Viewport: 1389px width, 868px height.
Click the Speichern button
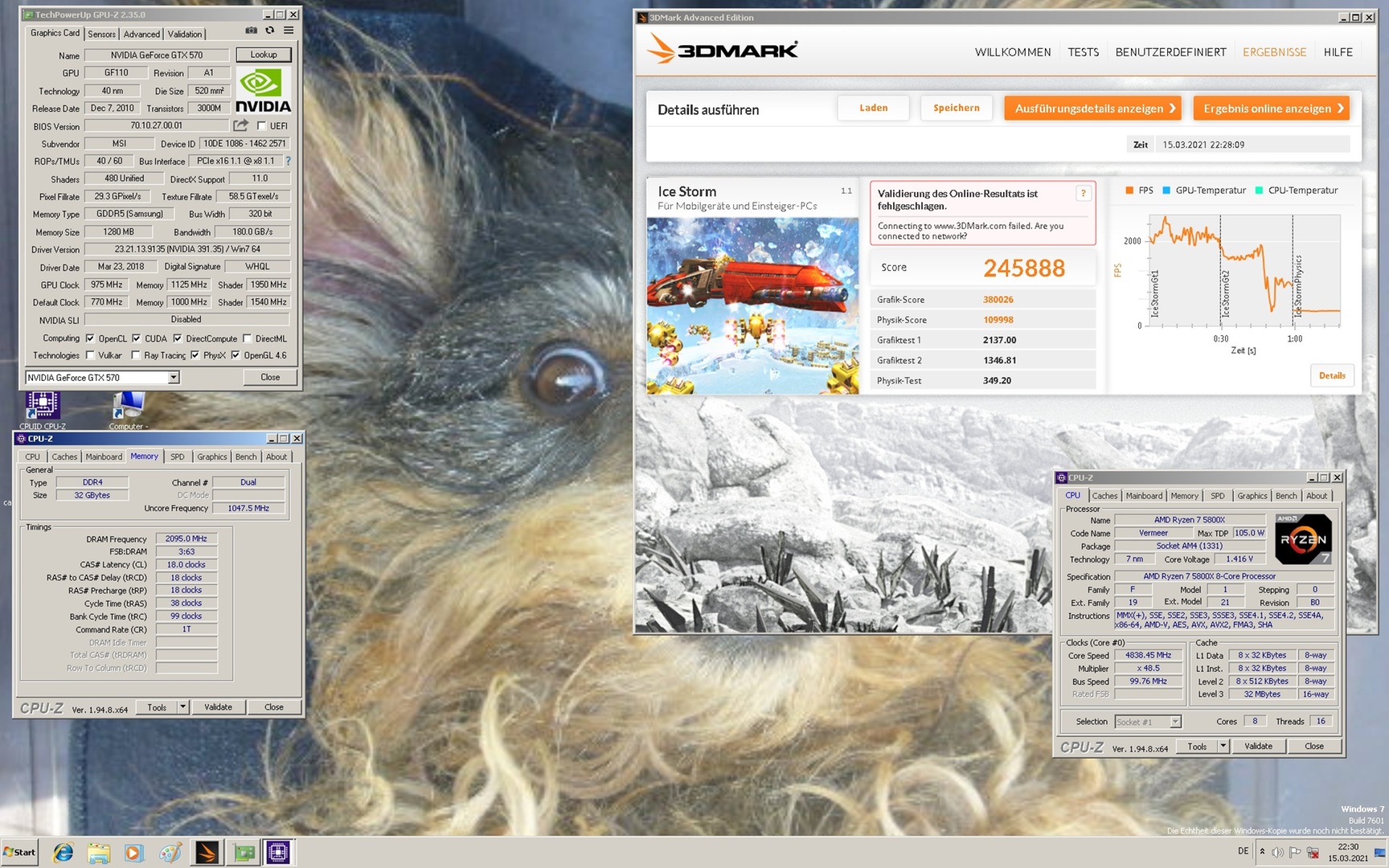tap(956, 108)
